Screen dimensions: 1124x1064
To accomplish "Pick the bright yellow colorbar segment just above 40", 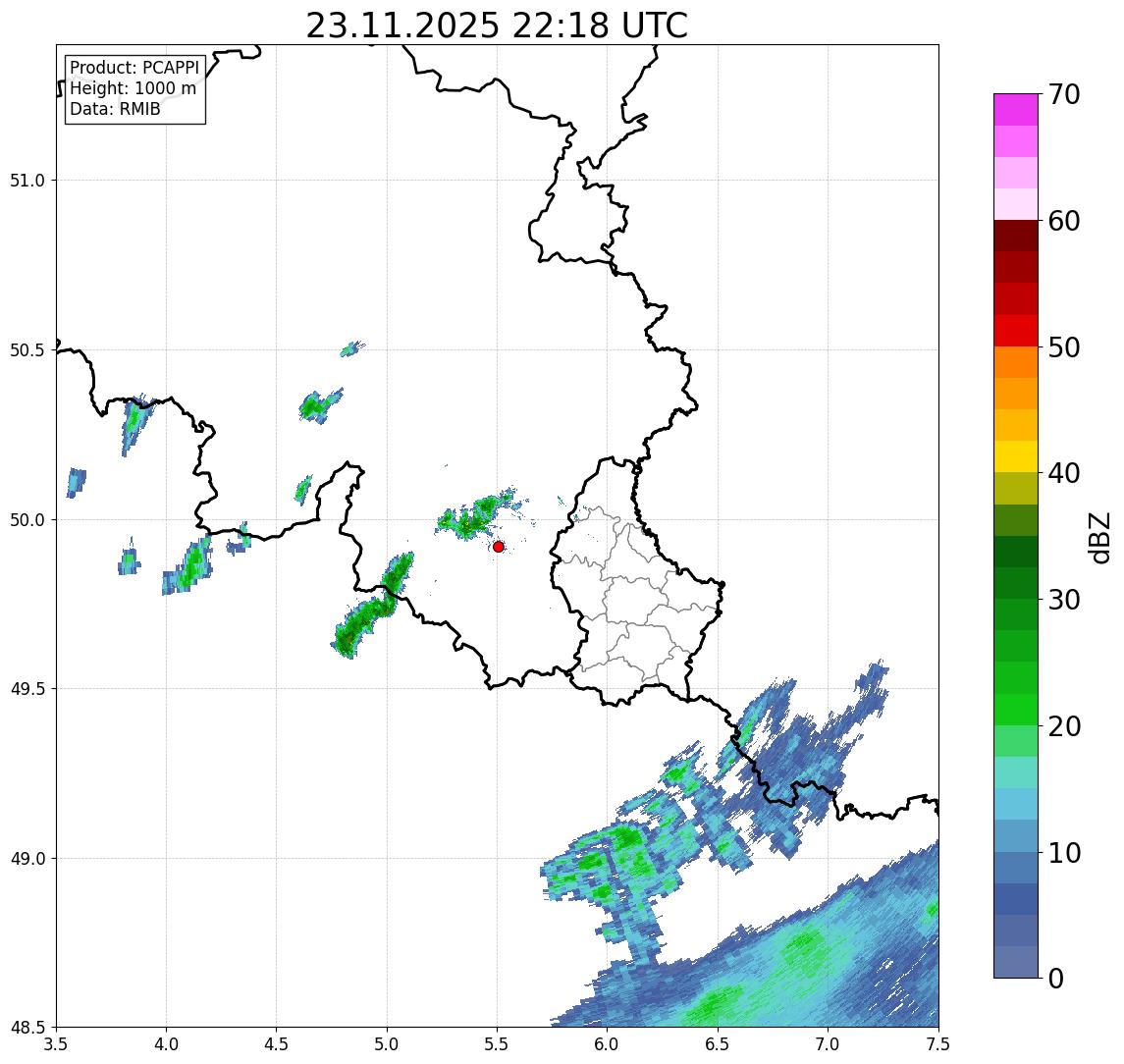I will coord(1016,456).
